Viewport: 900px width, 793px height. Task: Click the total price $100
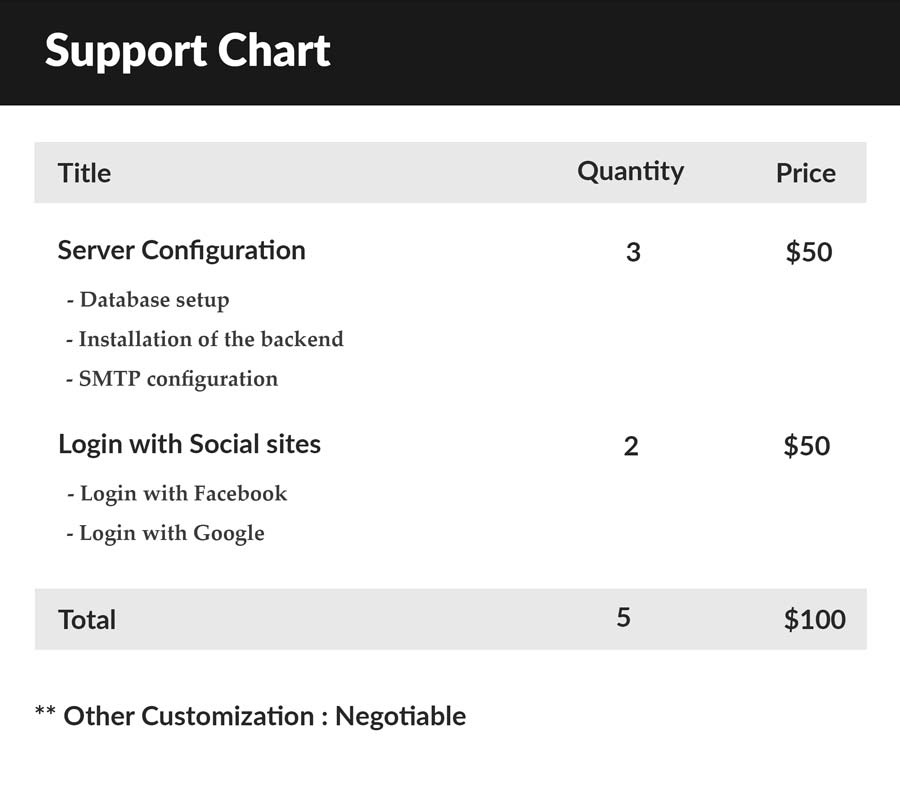pyautogui.click(x=814, y=619)
